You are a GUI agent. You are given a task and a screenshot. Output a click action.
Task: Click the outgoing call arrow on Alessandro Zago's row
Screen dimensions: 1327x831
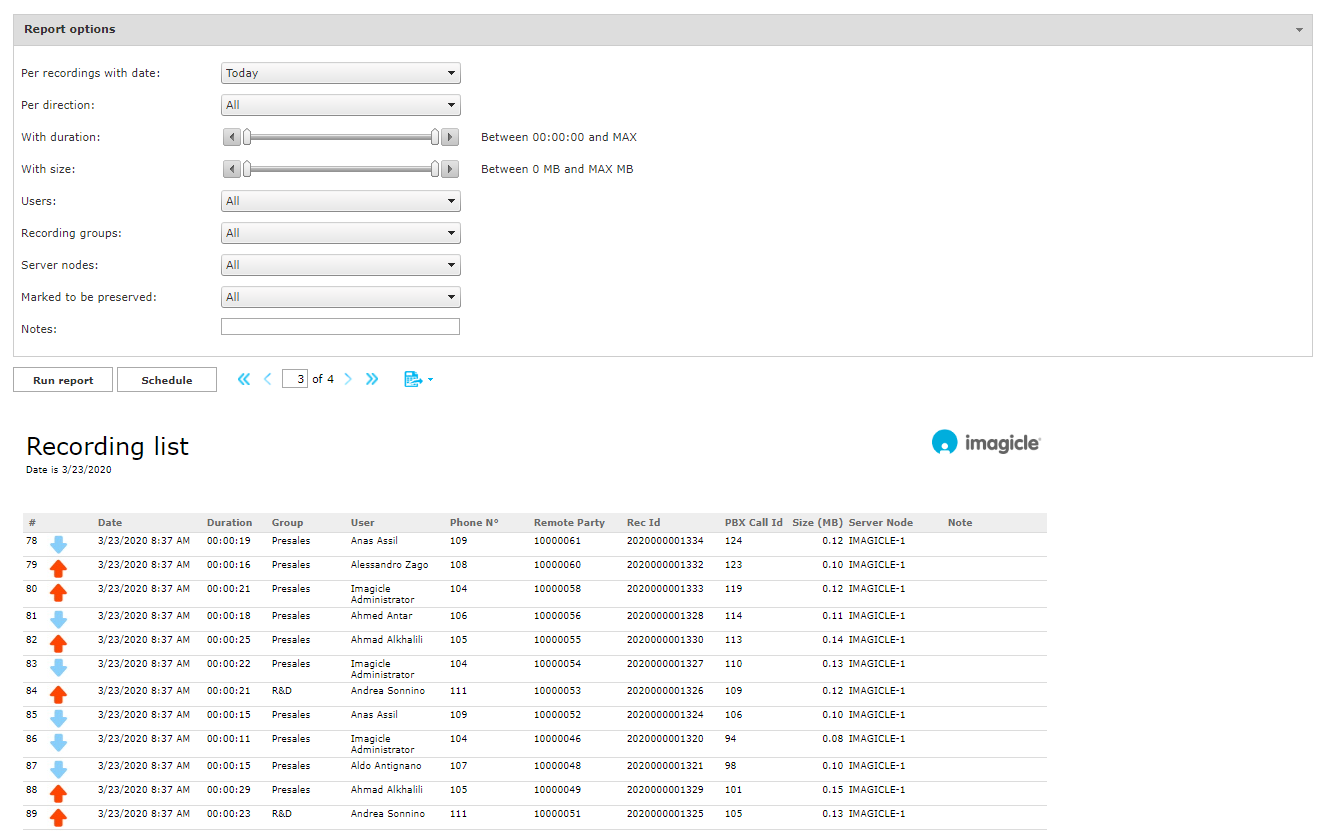[58, 569]
